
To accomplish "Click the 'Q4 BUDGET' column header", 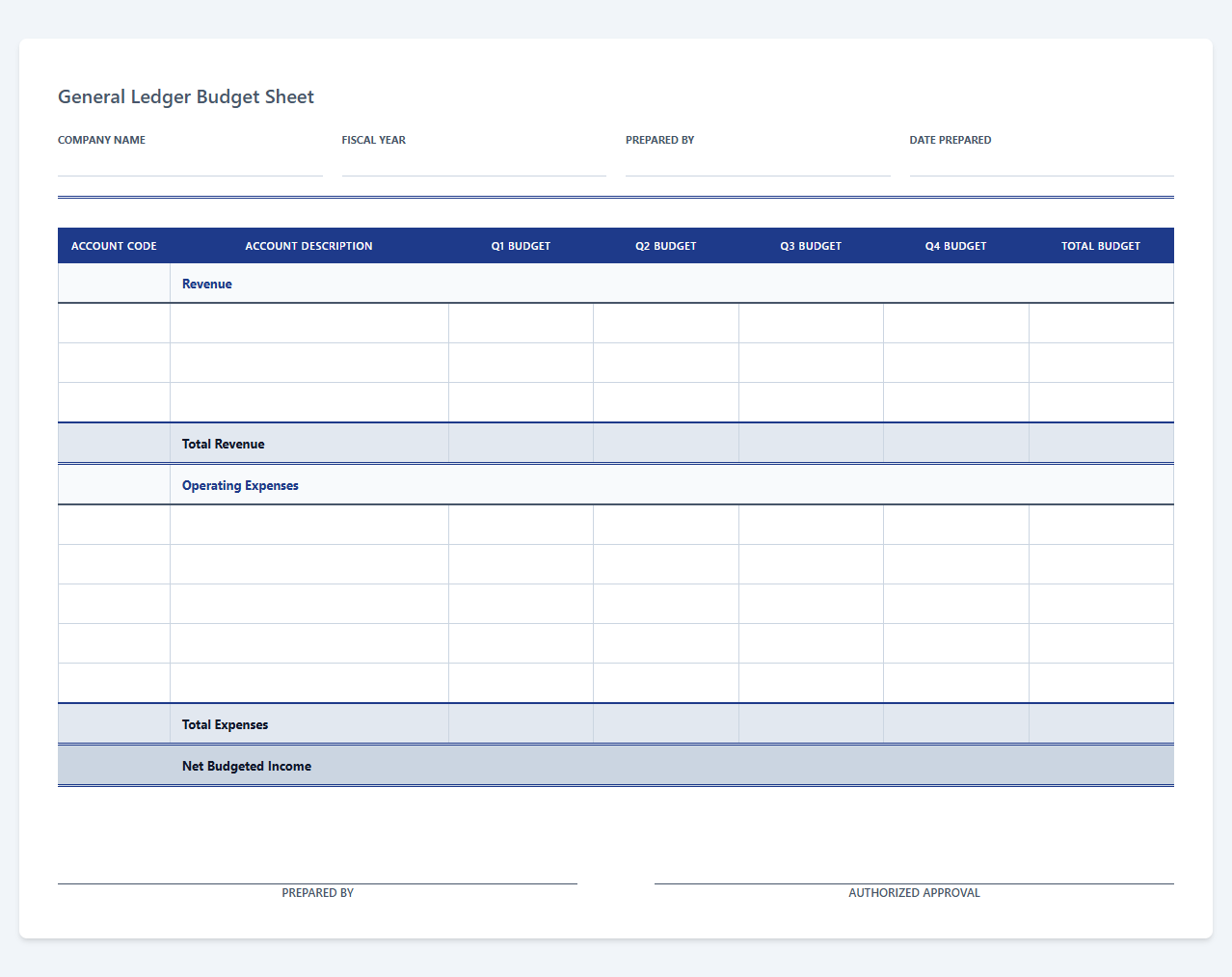I will coord(956,246).
